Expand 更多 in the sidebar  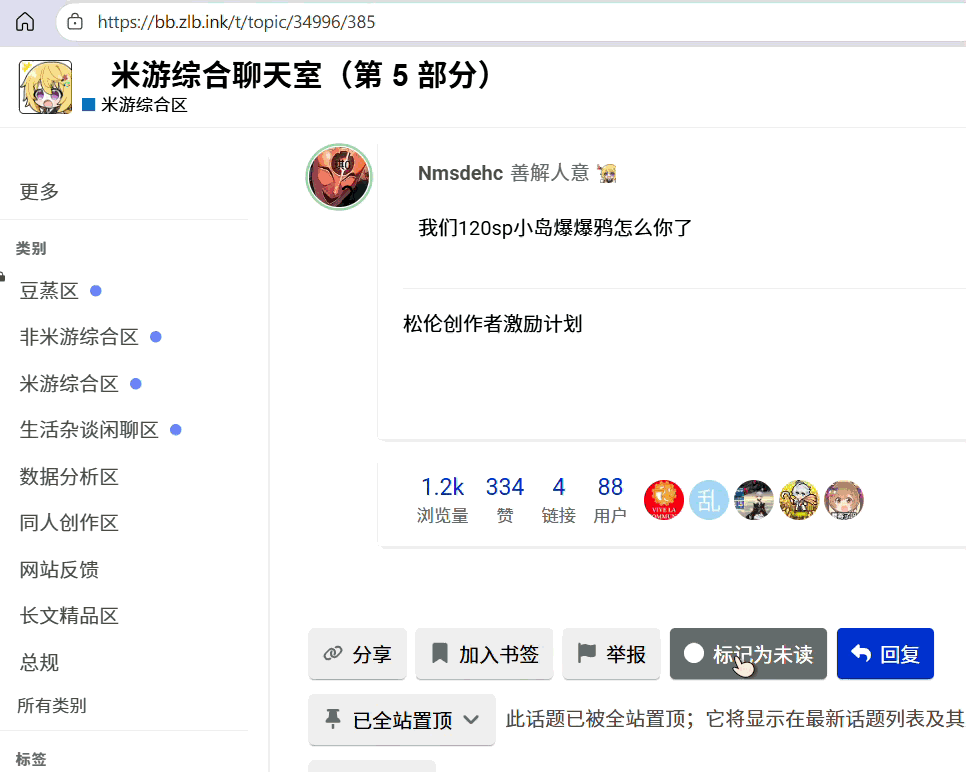(x=40, y=191)
